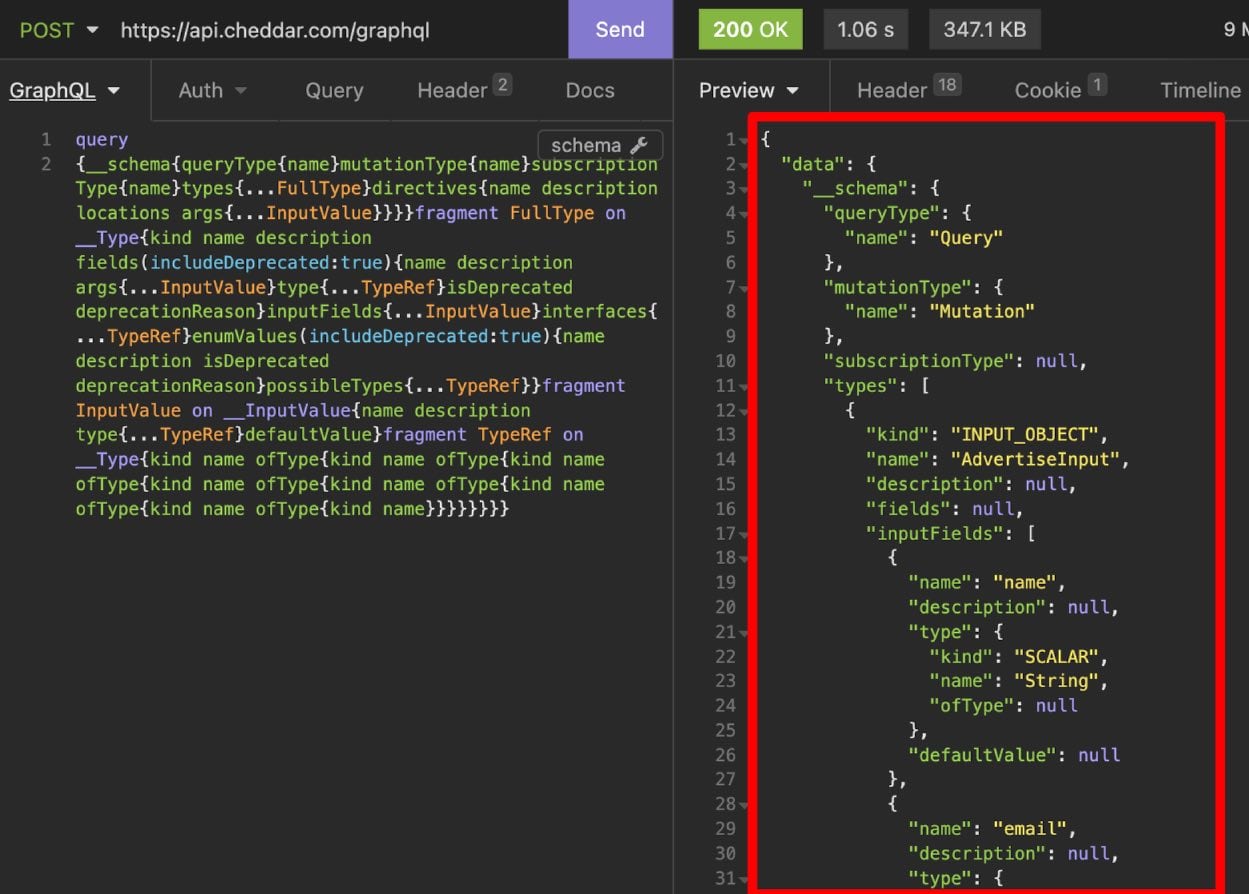Viewport: 1249px width, 894px height.
Task: Click the api.cheddar.com URL field
Action: tap(275, 30)
